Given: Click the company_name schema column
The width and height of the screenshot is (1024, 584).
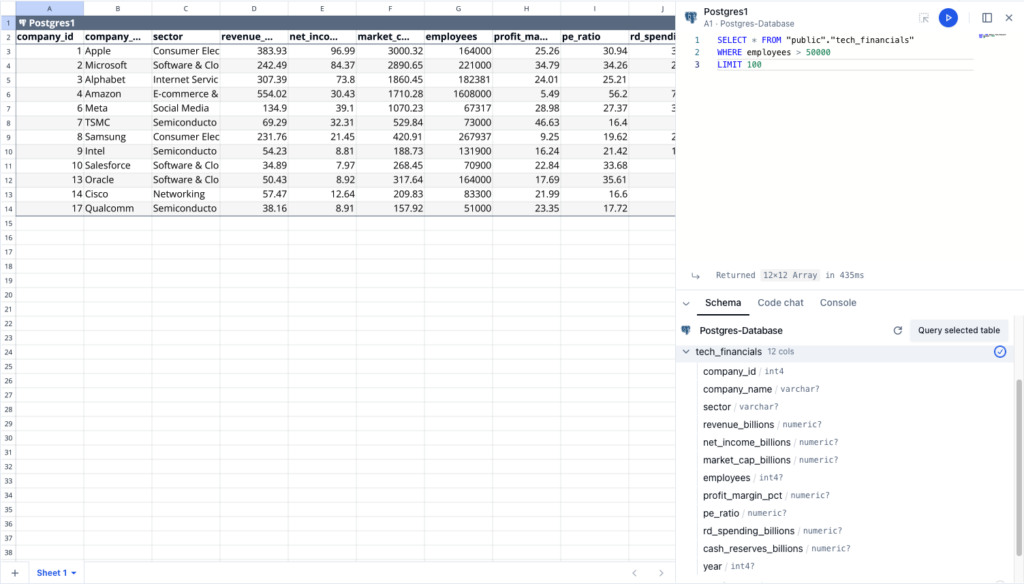Looking at the screenshot, I should click(x=761, y=389).
